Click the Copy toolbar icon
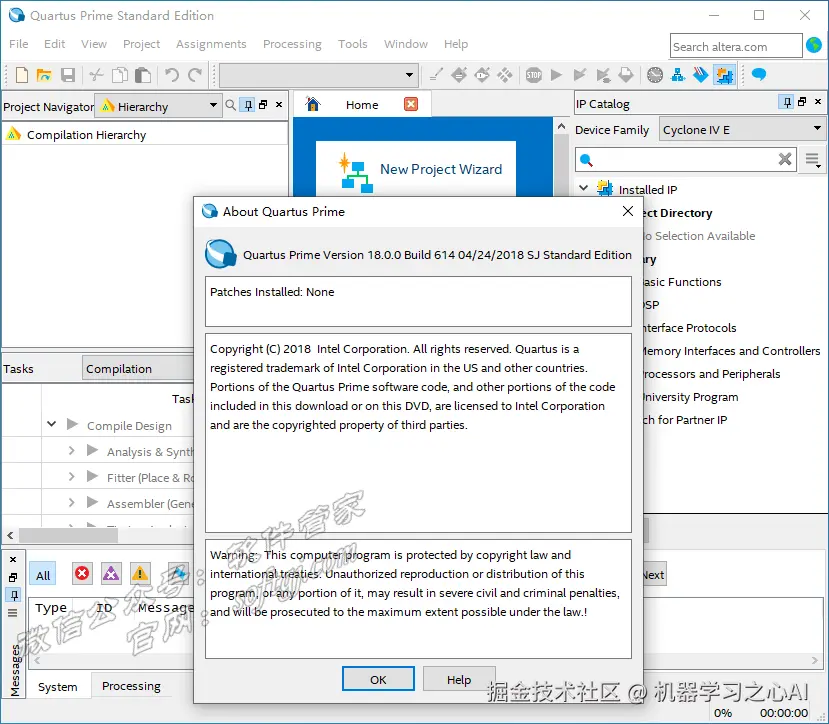The width and height of the screenshot is (829, 724). tap(119, 75)
